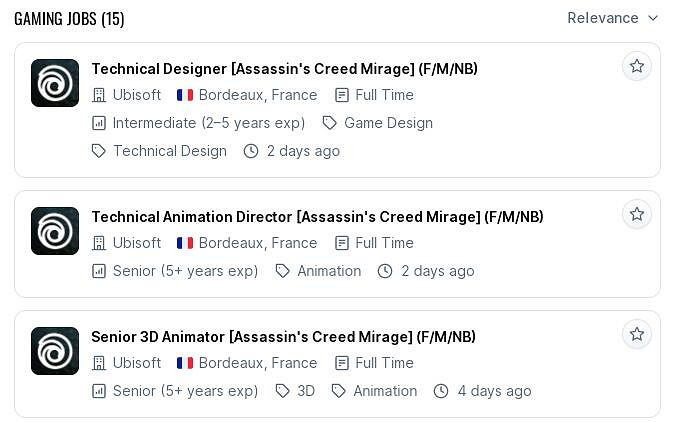Image resolution: width=675 pixels, height=422 pixels.
Task: Click company building icon on Senior 3D Animator card
Action: pyautogui.click(x=98, y=363)
